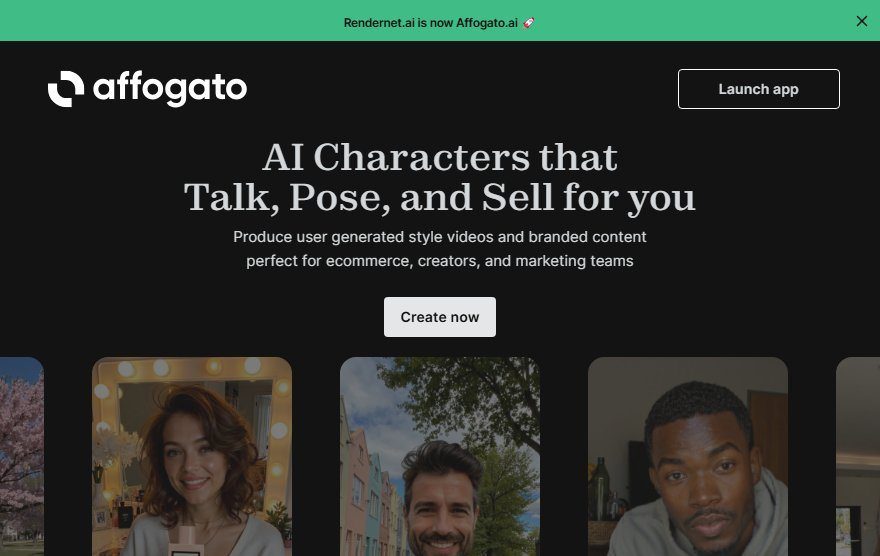Click the affogato wordmark text
This screenshot has height=556, width=880.
point(169,89)
